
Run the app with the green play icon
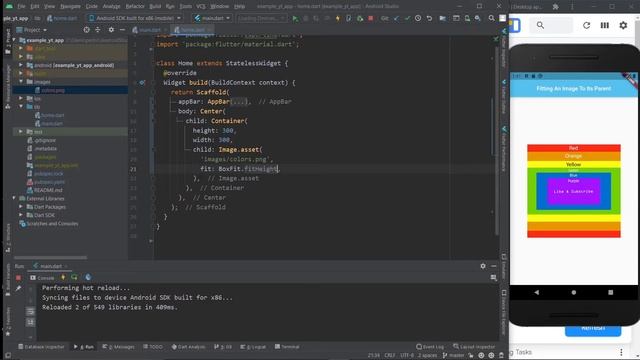(x=295, y=18)
